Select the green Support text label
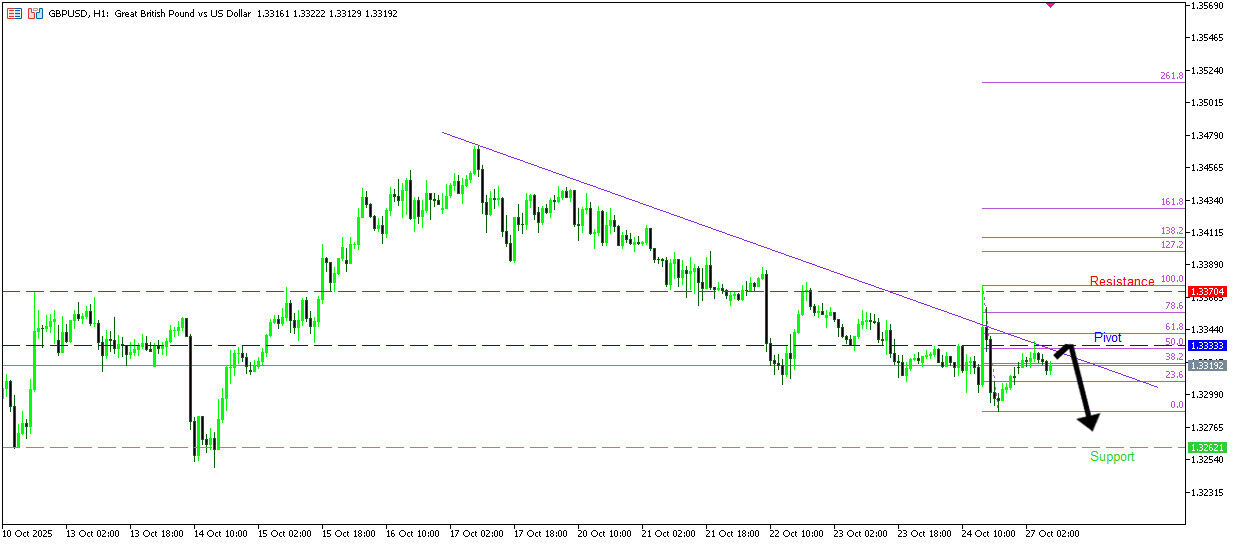This screenshot has height=545, width=1238. pos(1112,457)
